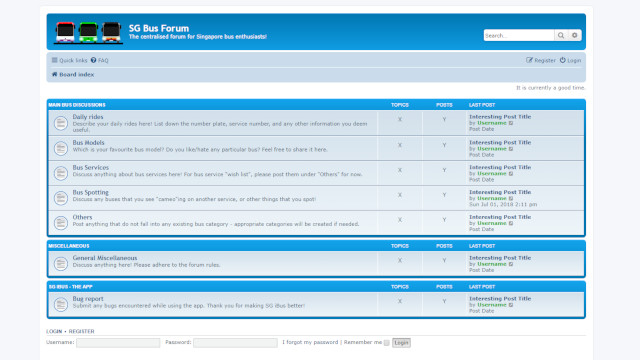Open the Bus Models forum
This screenshot has width=640, height=360.
pyautogui.click(x=89, y=142)
